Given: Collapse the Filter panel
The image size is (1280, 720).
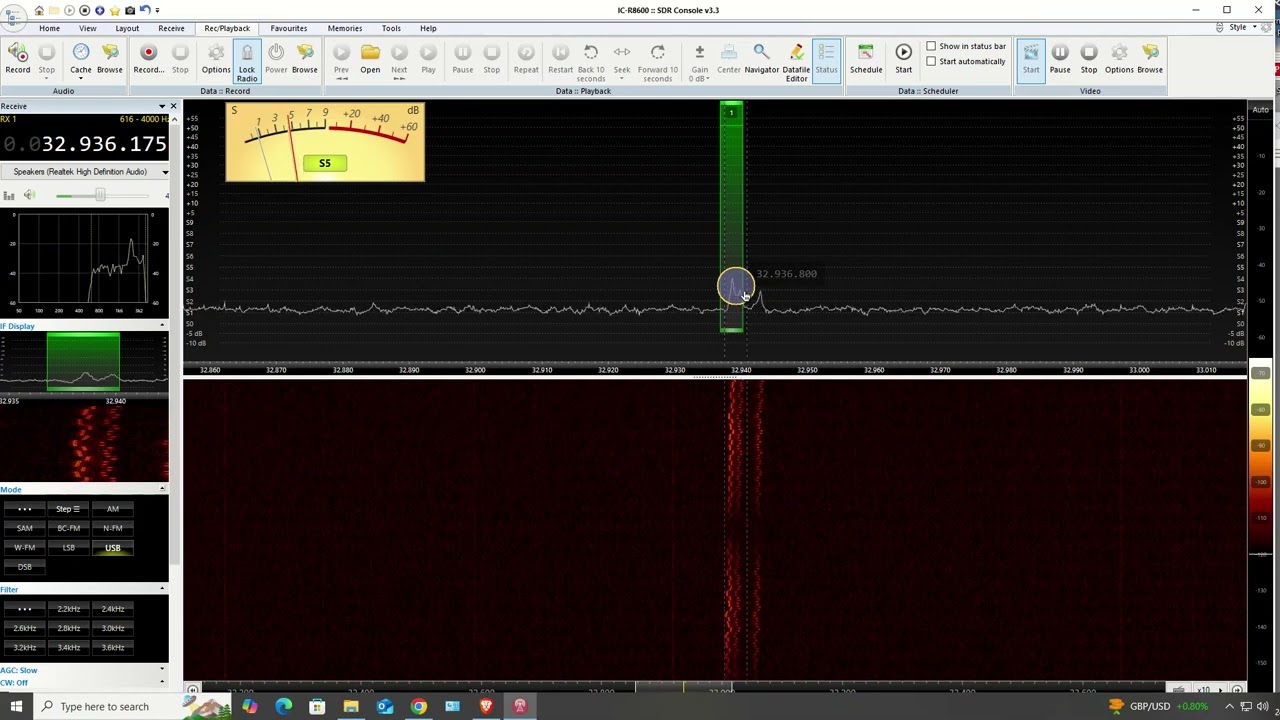Looking at the screenshot, I should pyautogui.click(x=162, y=590).
